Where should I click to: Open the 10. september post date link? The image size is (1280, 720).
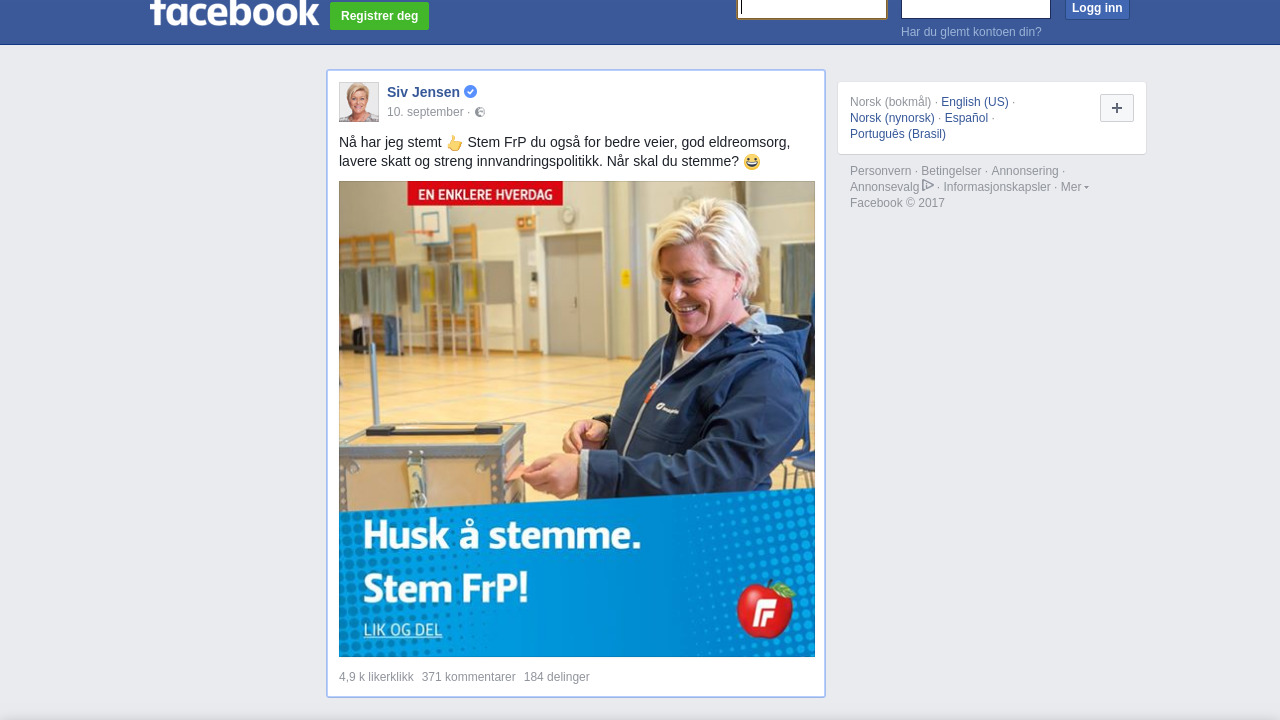[425, 112]
